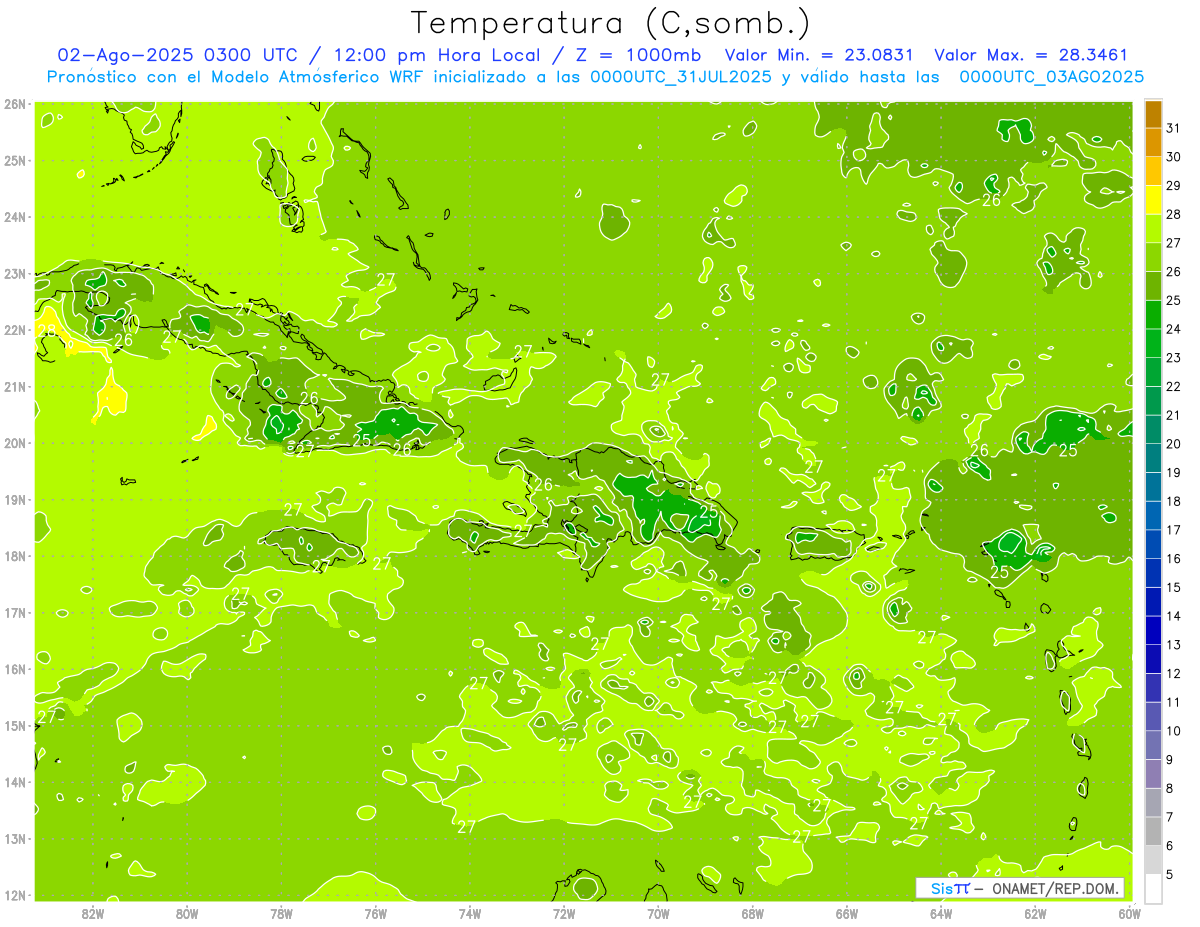Click the "21N" latitude axis label

point(15,387)
